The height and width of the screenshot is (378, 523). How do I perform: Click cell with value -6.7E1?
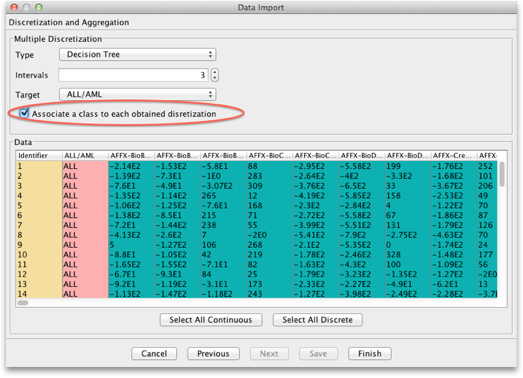131,274
